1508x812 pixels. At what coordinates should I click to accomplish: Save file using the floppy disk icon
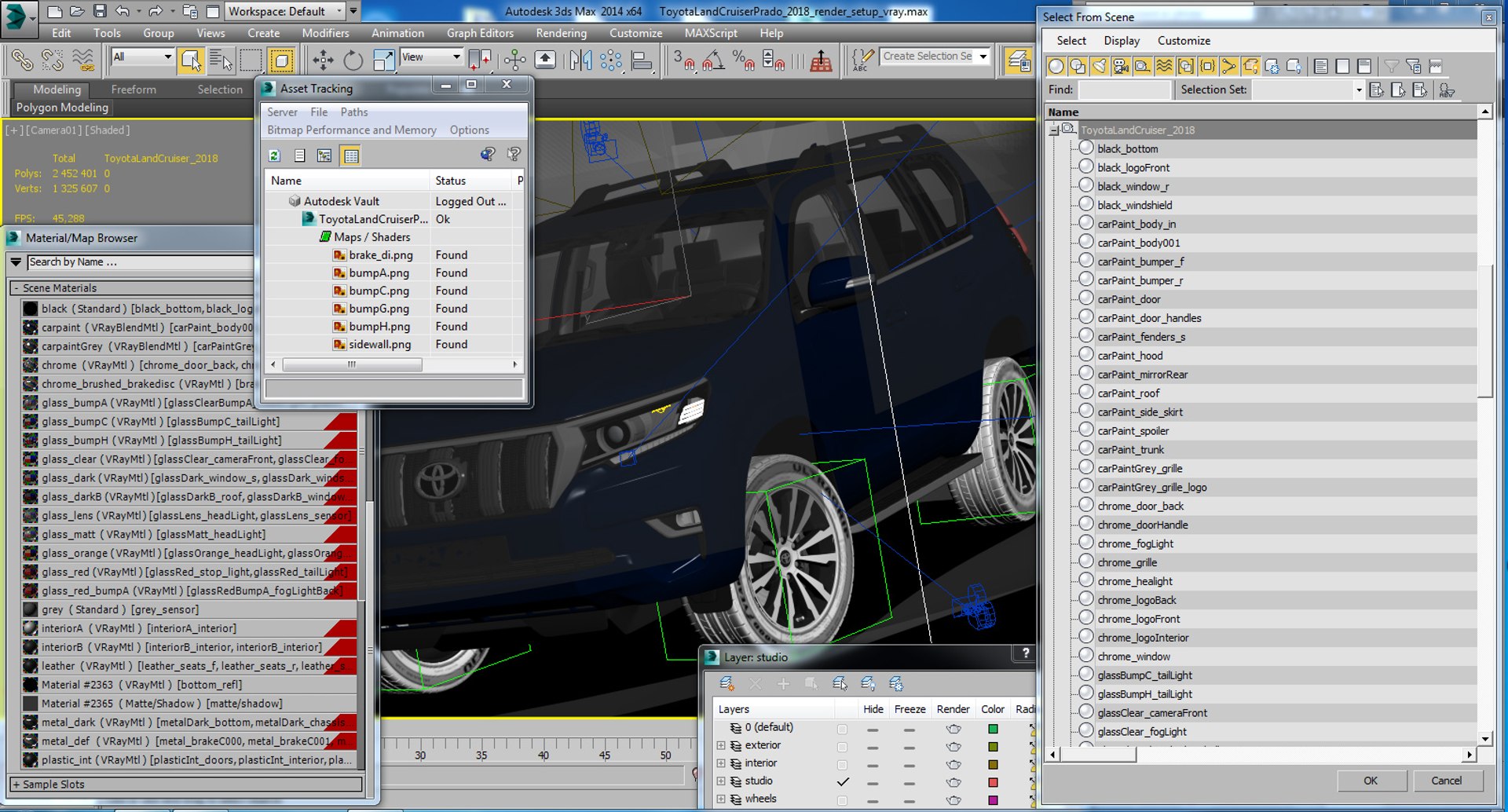pyautogui.click(x=100, y=11)
